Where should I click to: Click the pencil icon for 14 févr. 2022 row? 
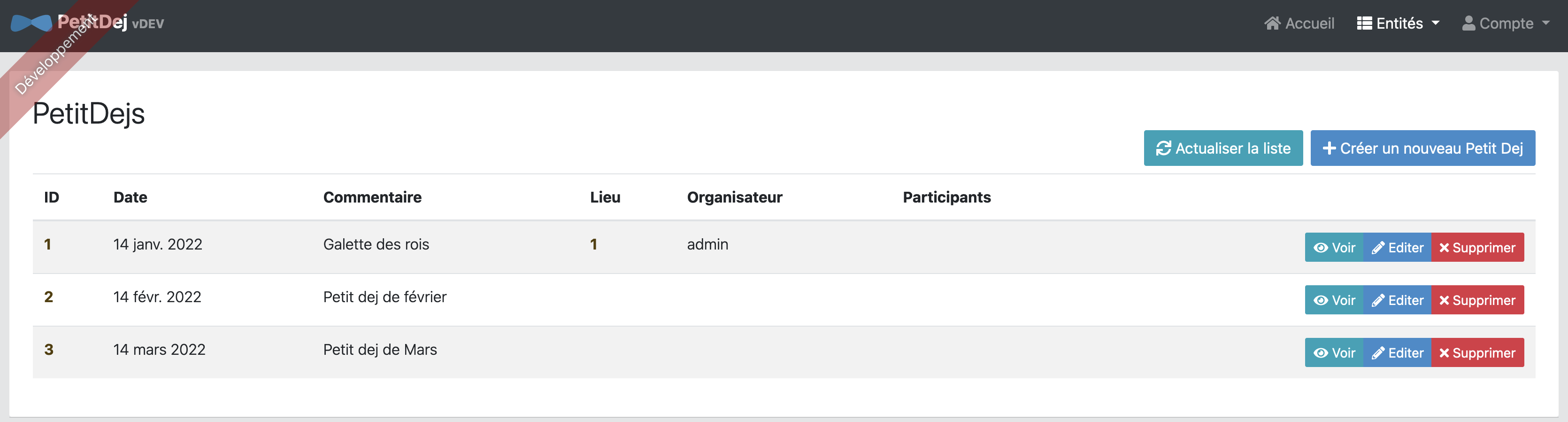coord(1377,301)
